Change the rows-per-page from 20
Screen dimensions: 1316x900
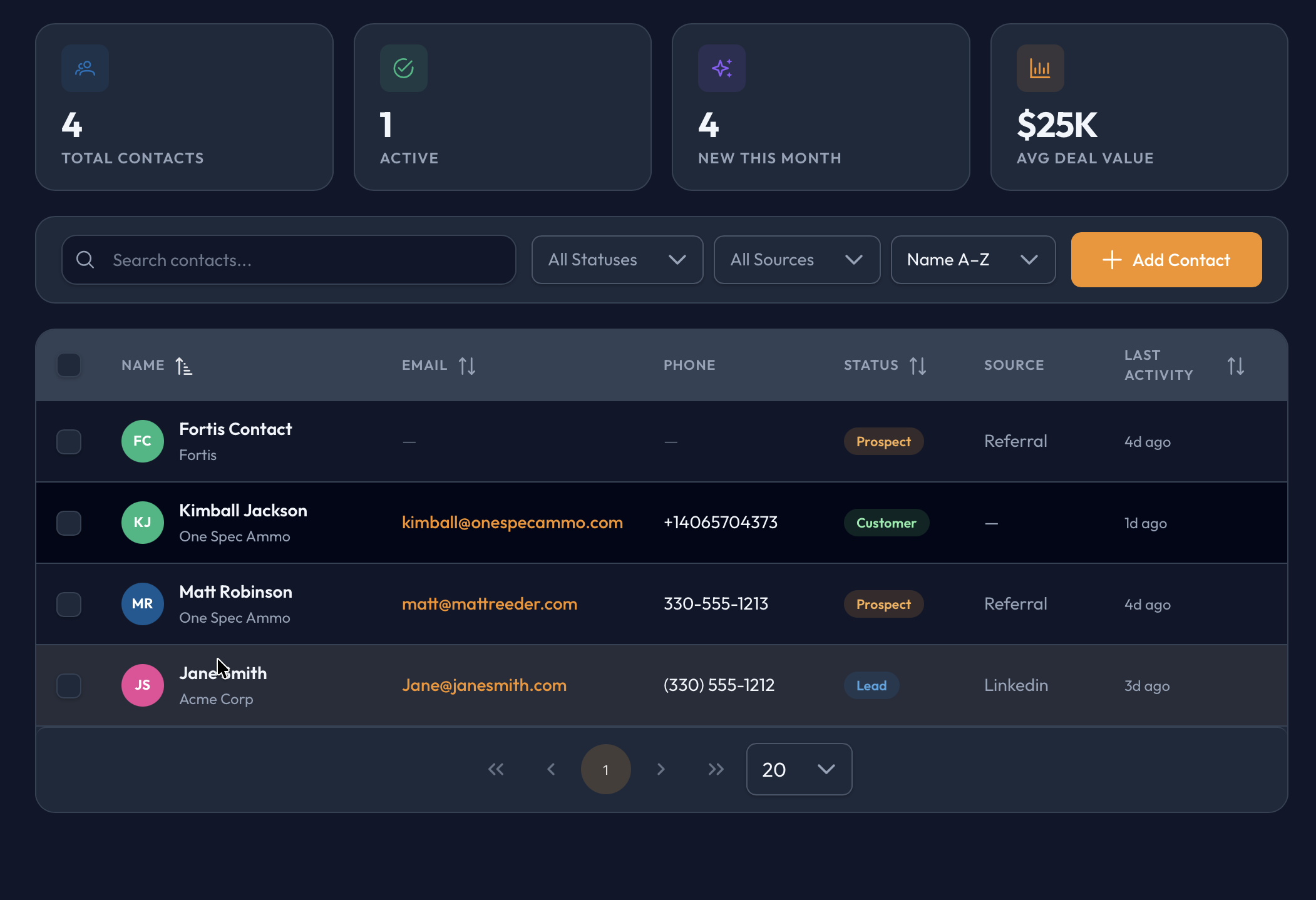tap(798, 769)
